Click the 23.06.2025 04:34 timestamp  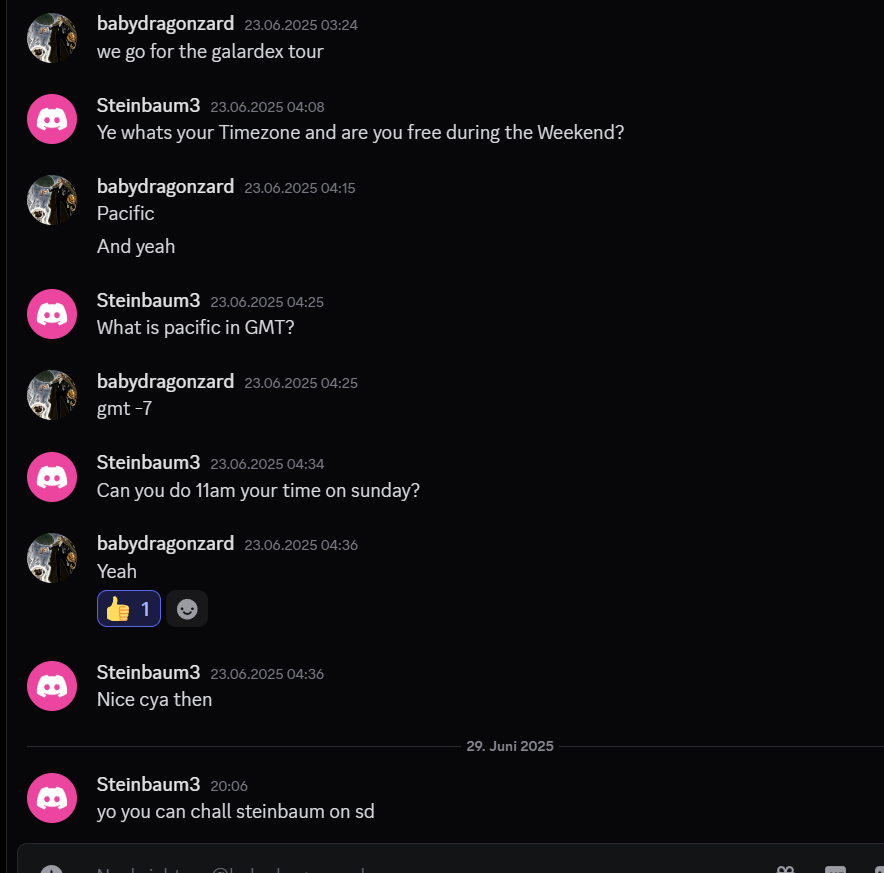[x=267, y=464]
